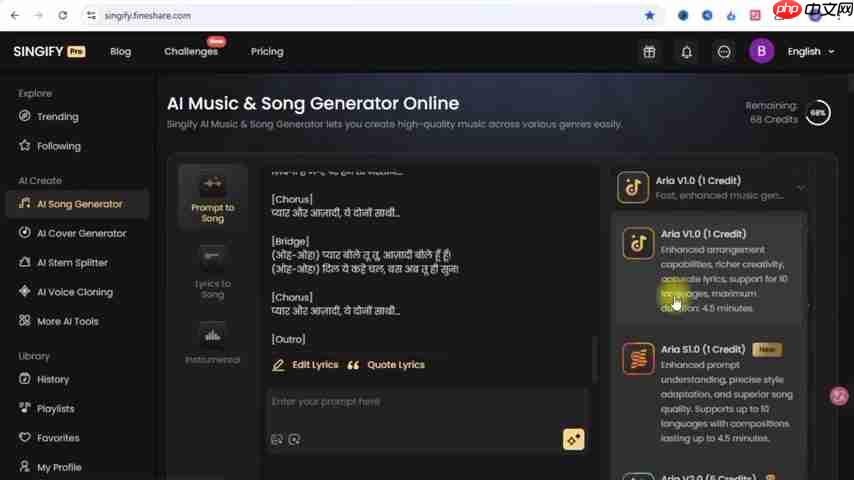Select AI Song Generator in sidebar

[x=77, y=204]
